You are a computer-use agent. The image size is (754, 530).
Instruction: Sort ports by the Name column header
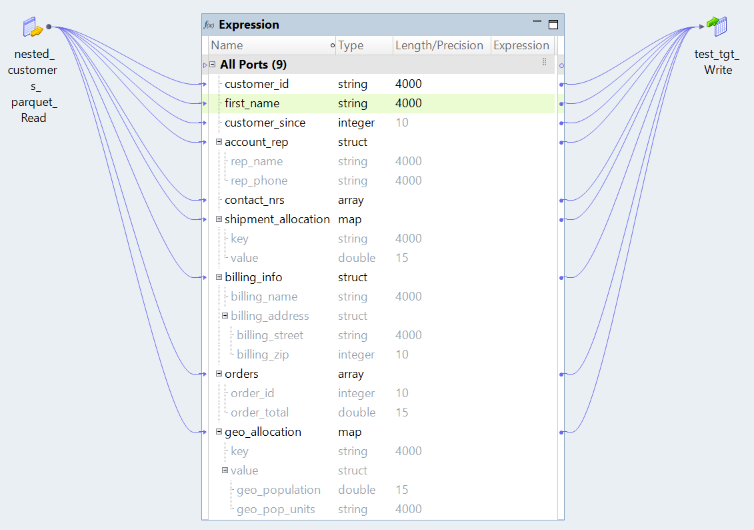(x=272, y=45)
